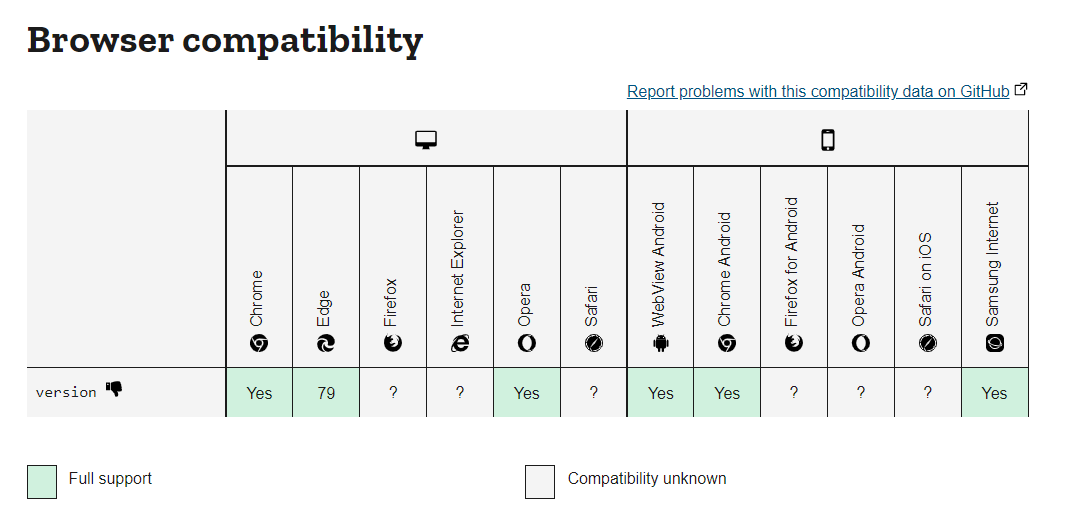
Task: Click the Full support green legend swatch
Action: coord(42,481)
